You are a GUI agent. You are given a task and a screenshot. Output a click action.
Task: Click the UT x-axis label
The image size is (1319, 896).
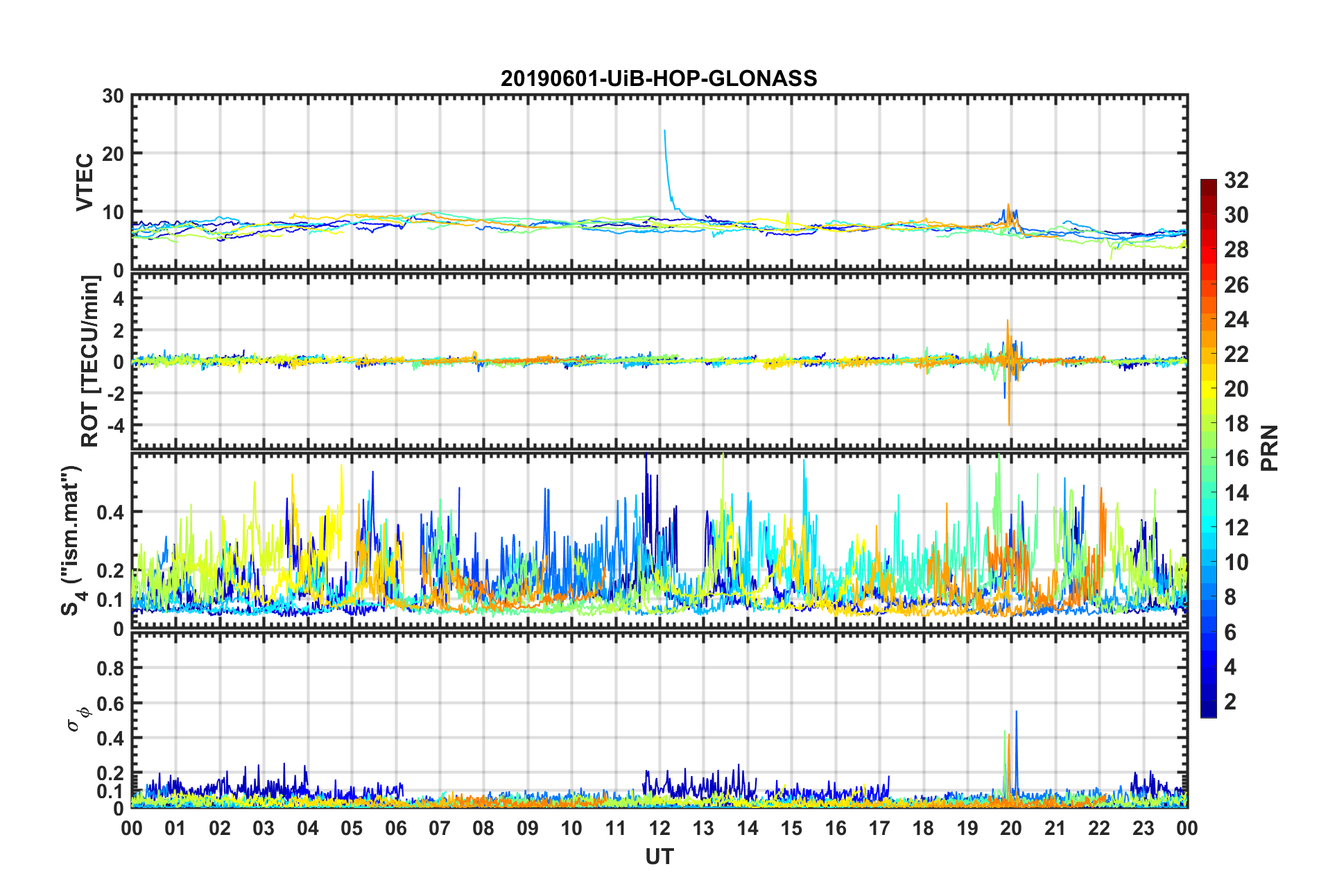659,857
